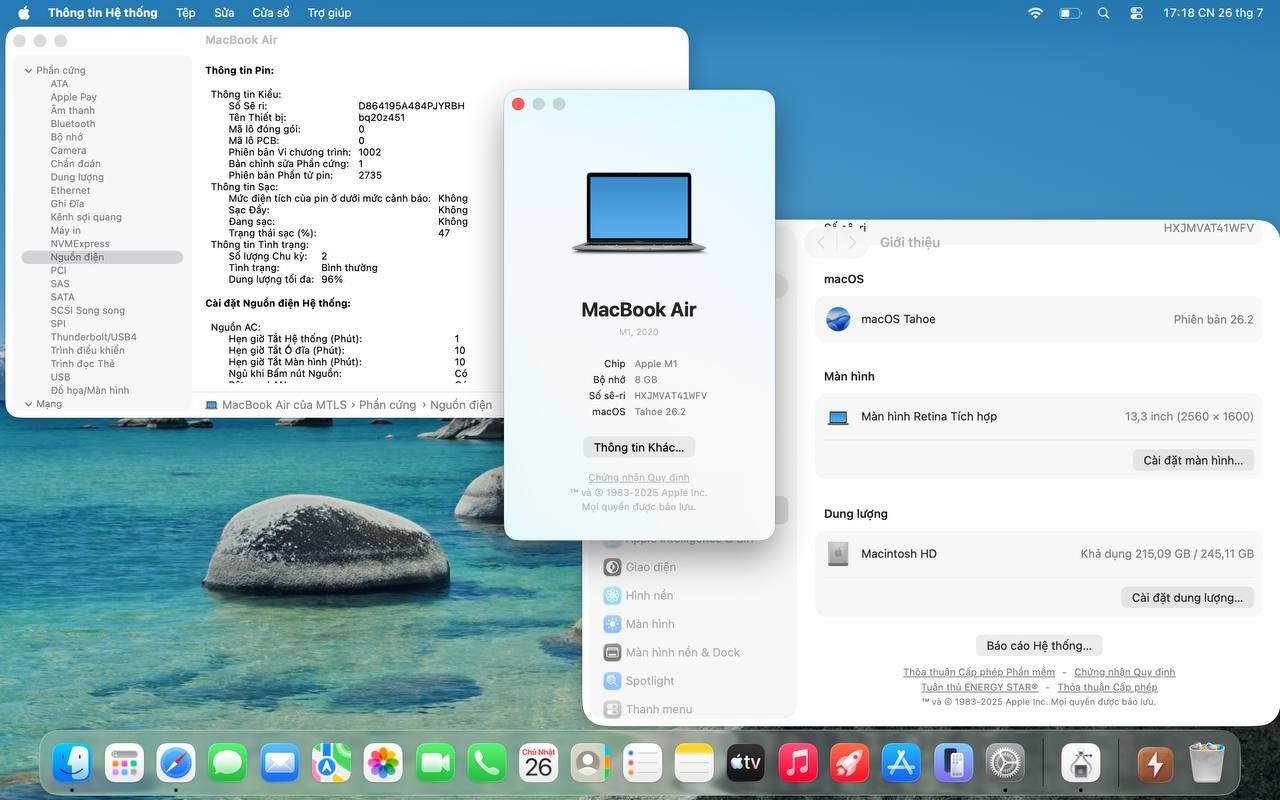Open the Apple menu
Viewport: 1280px width, 800px height.
(24, 13)
